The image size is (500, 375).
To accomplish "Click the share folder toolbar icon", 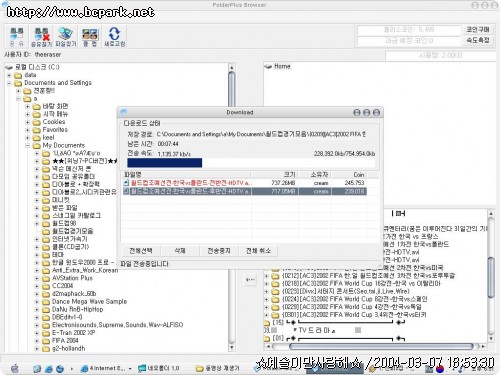I will tap(17, 37).
